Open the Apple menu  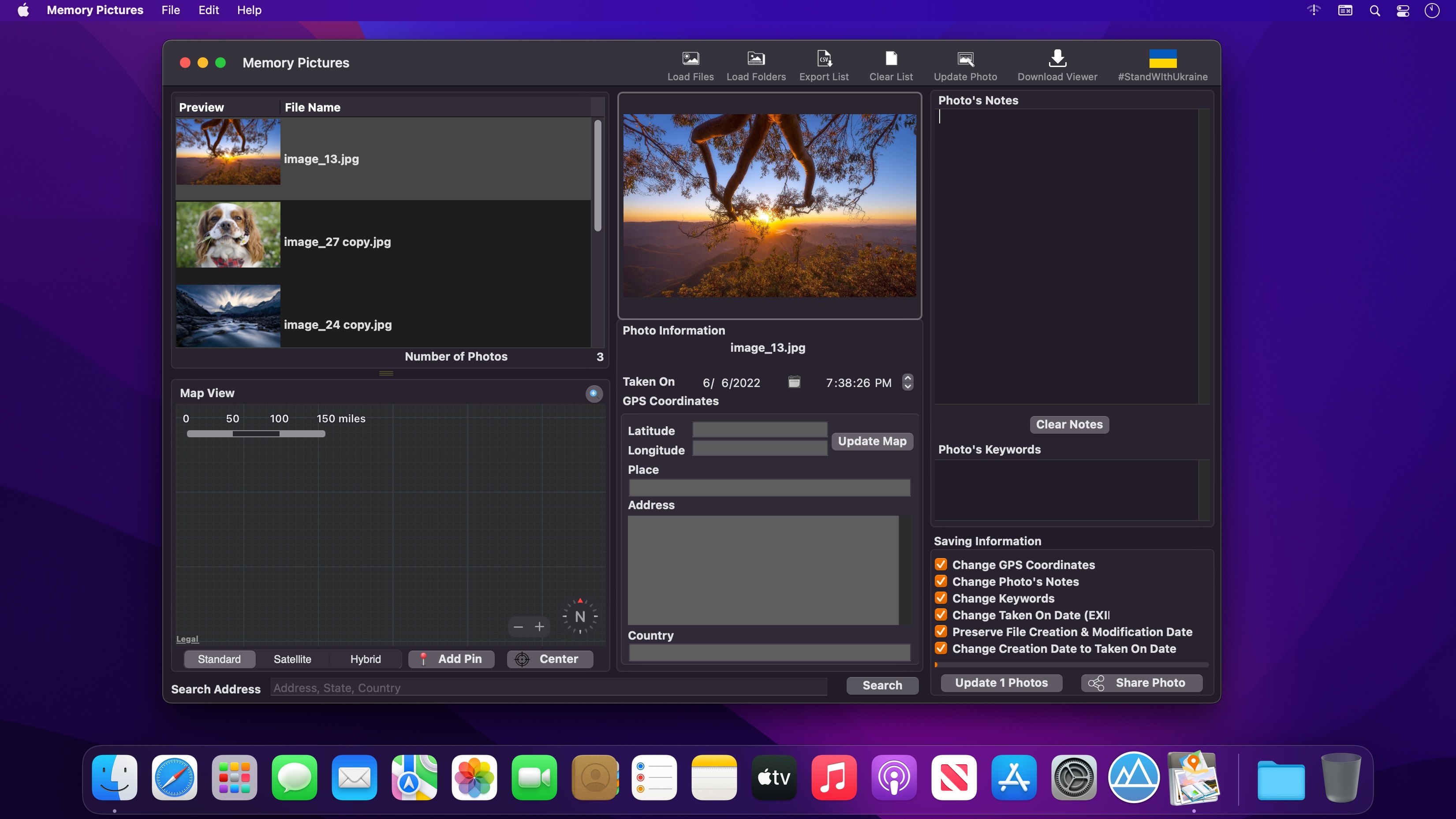[23, 10]
